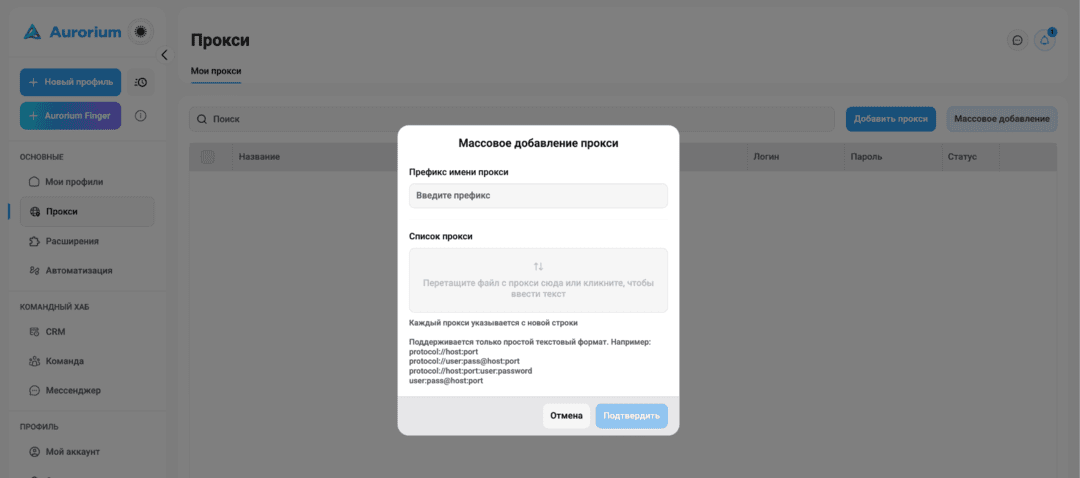This screenshot has width=1080, height=478.
Task: Focus the Поиск search field
Action: pyautogui.click(x=511, y=119)
